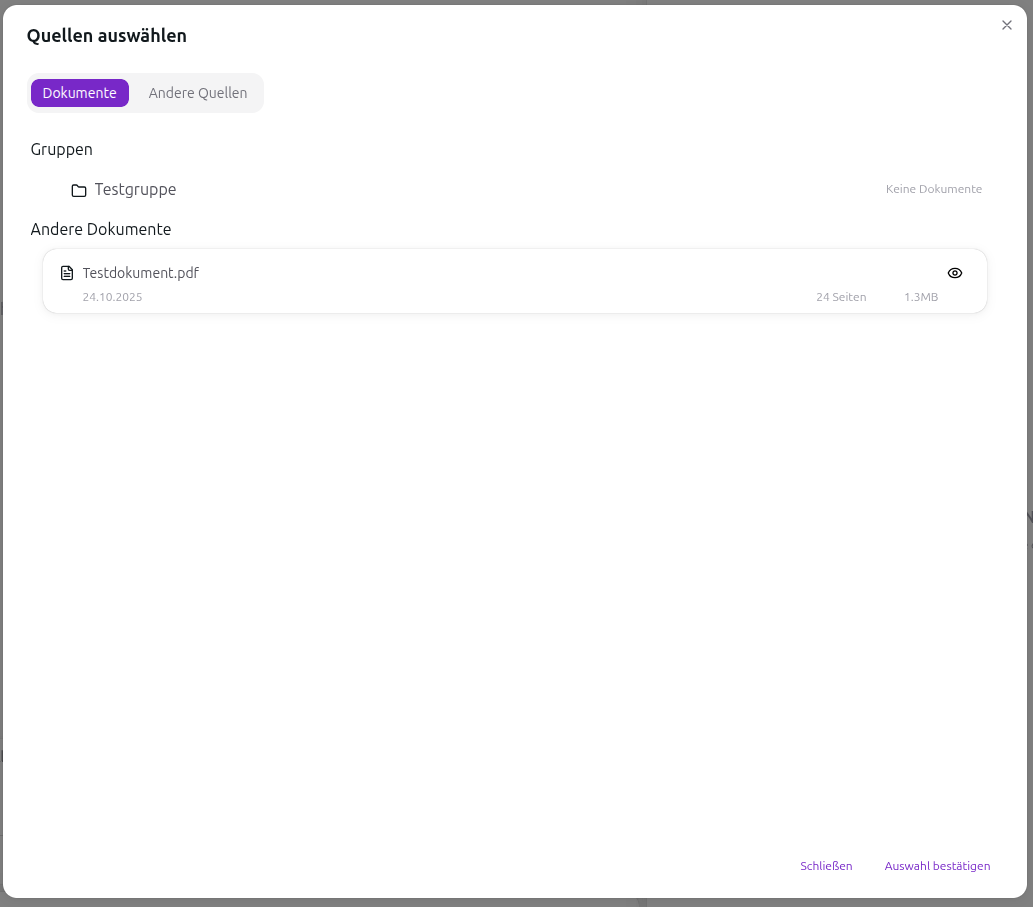The width and height of the screenshot is (1033, 907).
Task: Select the Testdokument card's empty middle area
Action: pos(500,281)
